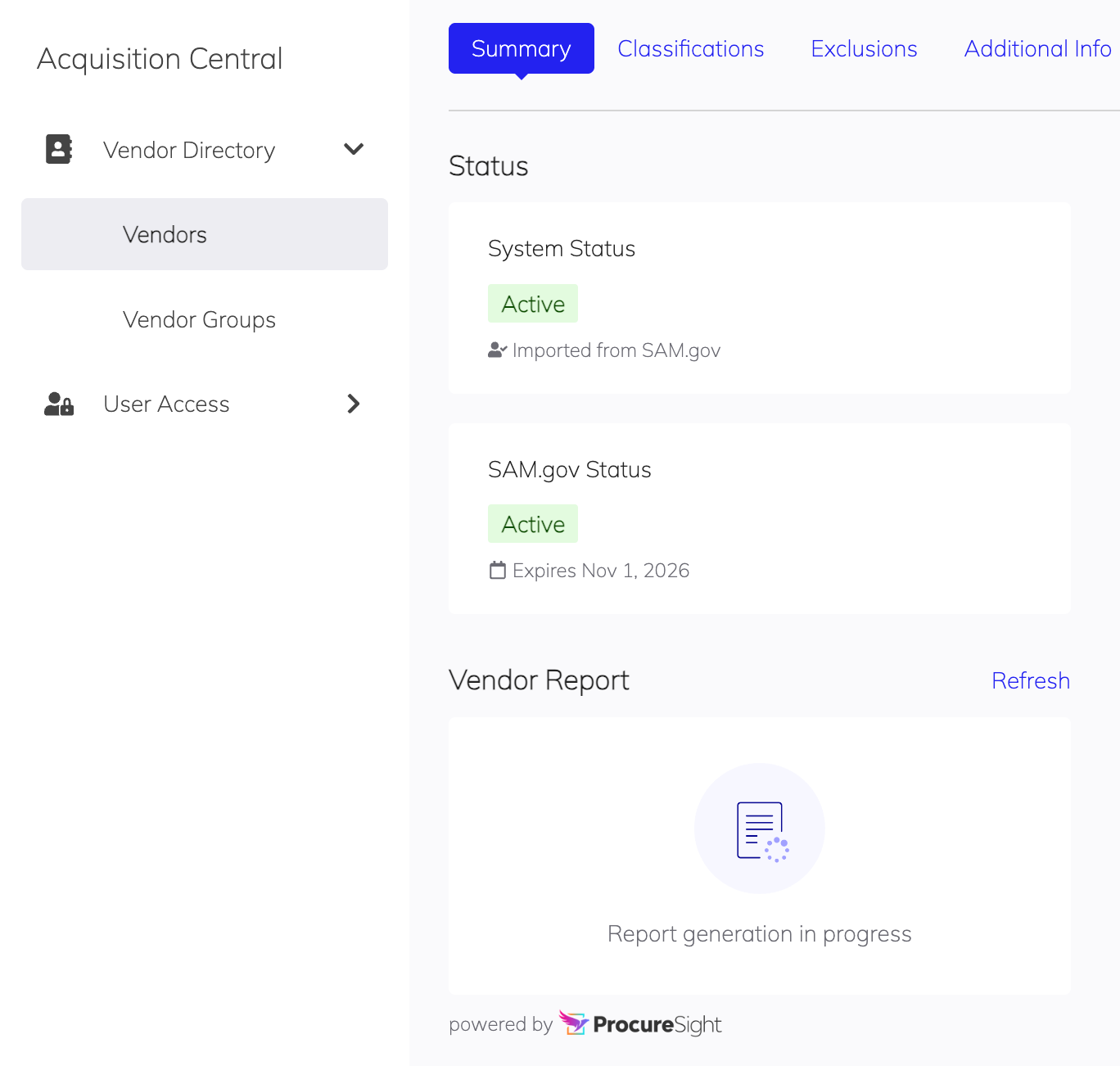Switch to the Classifications tab

[x=691, y=48]
